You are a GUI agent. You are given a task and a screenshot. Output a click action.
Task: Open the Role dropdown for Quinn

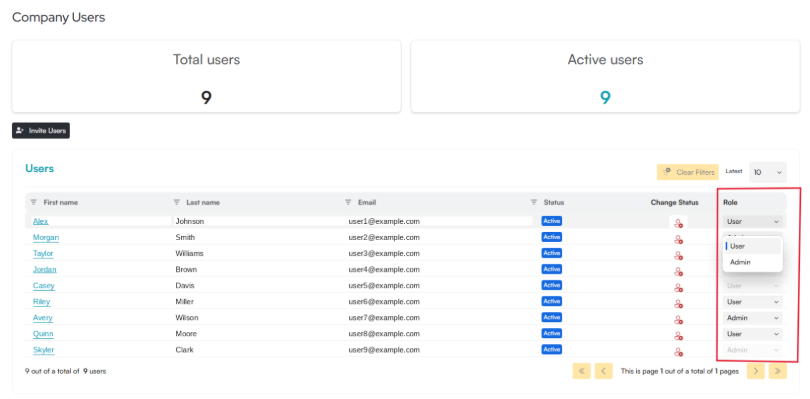753,333
